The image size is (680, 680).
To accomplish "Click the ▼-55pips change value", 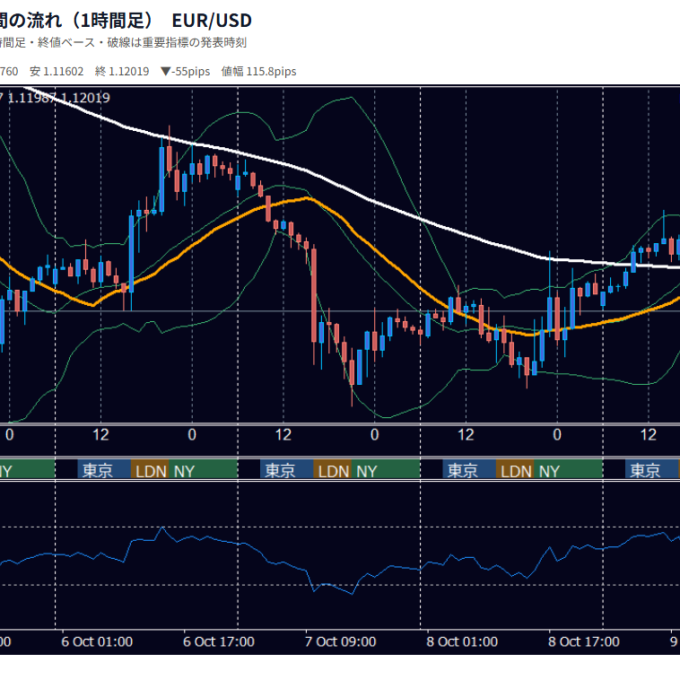I will pos(185,71).
